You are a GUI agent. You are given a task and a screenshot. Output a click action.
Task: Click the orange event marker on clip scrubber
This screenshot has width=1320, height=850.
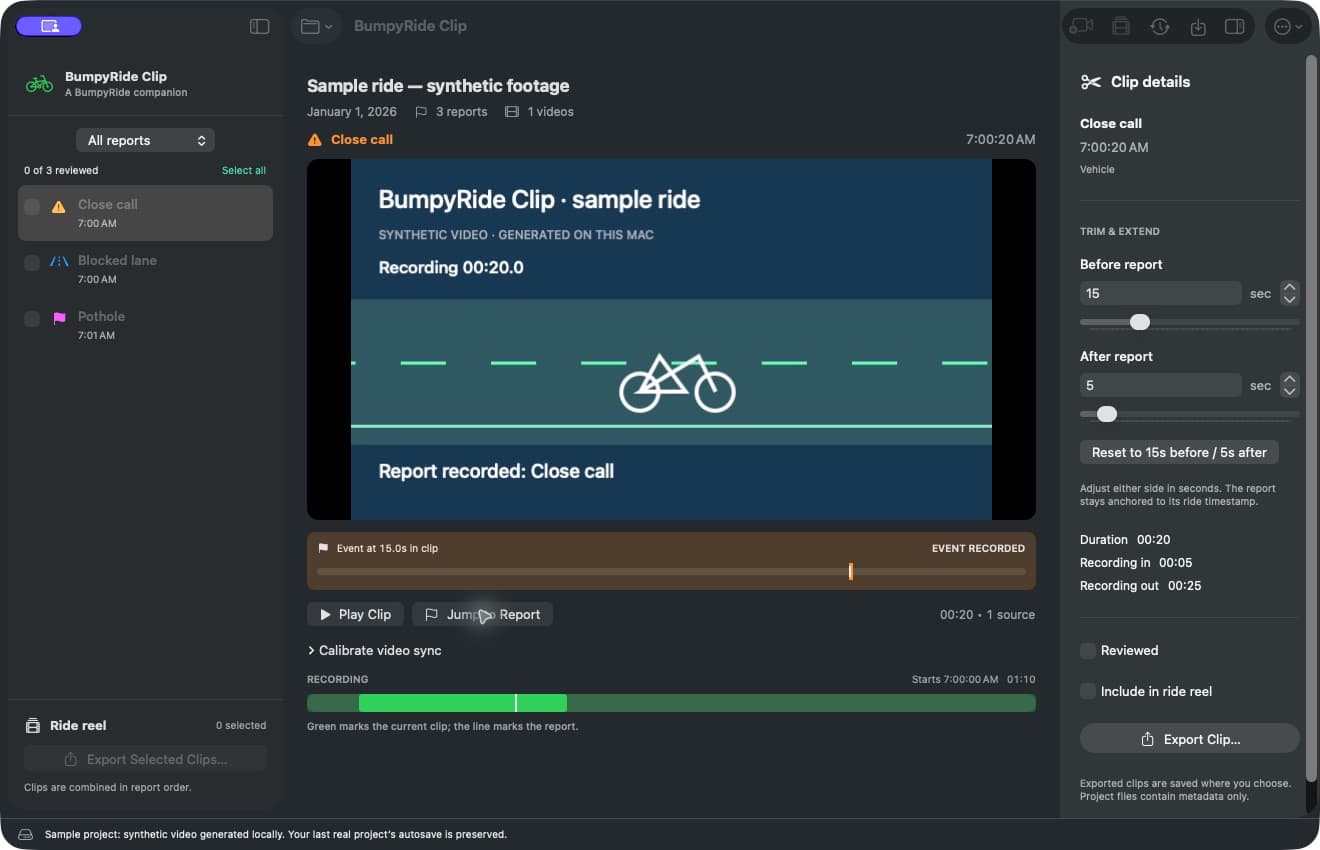850,571
